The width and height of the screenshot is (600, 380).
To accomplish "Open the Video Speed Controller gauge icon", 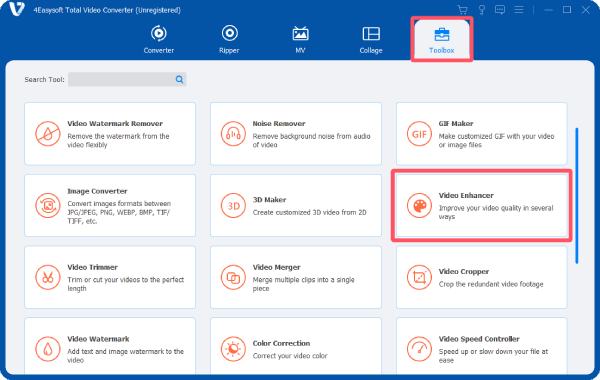I will pyautogui.click(x=419, y=349).
